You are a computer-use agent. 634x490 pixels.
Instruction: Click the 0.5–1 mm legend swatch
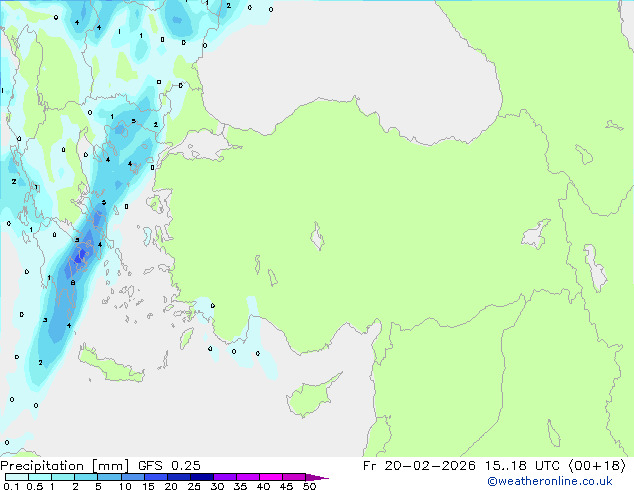tap(40, 477)
